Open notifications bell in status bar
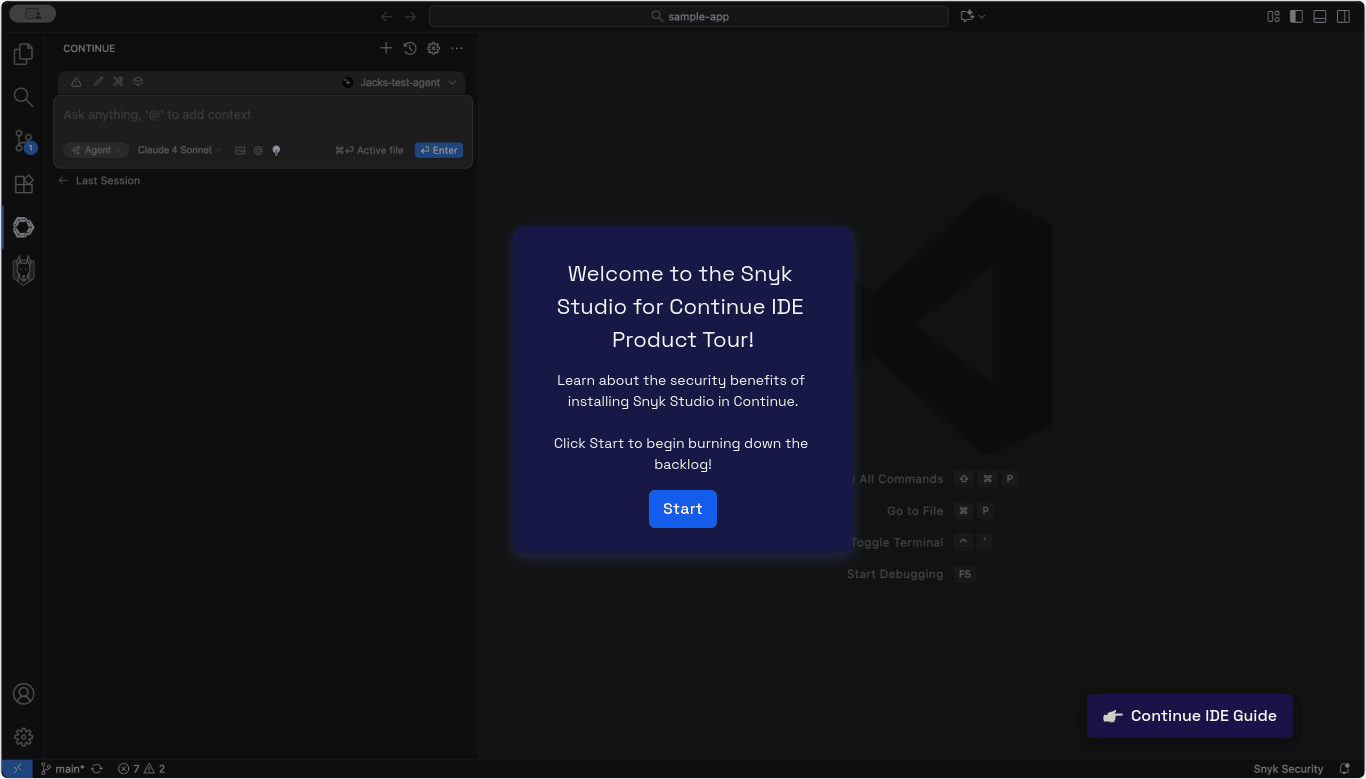1366x779 pixels. [x=1345, y=769]
